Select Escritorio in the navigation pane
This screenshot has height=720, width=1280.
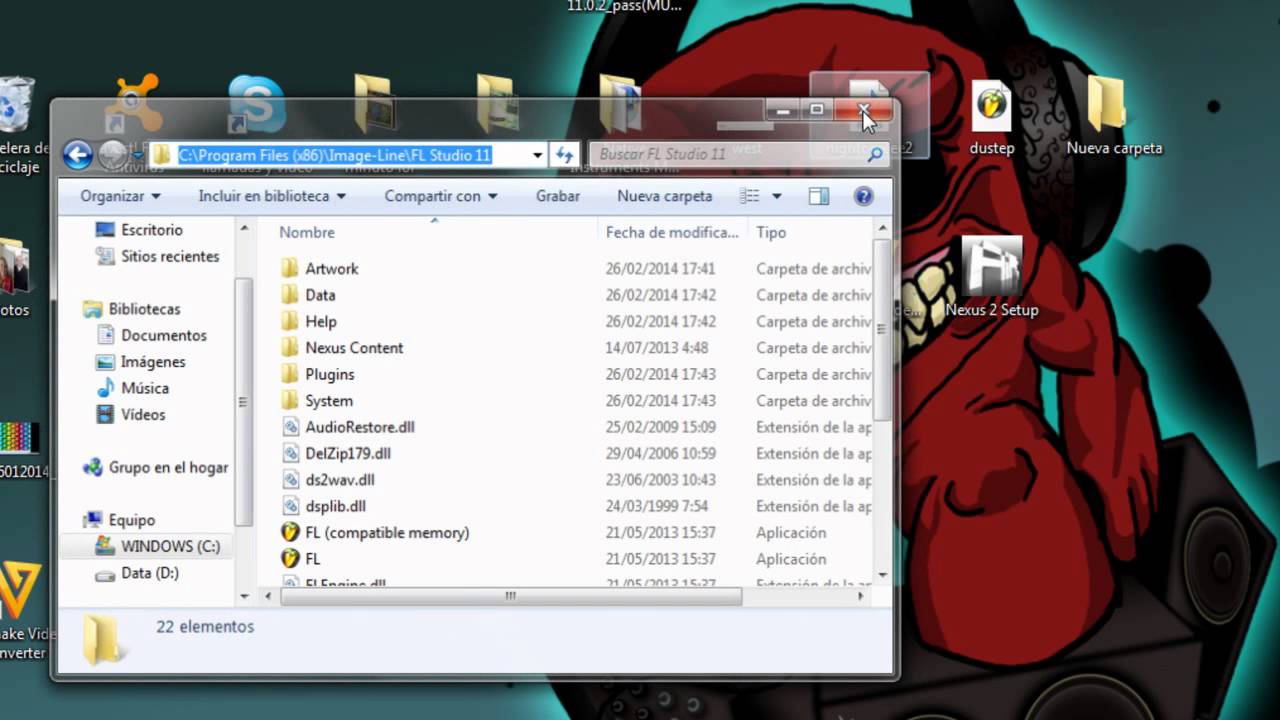(x=152, y=230)
